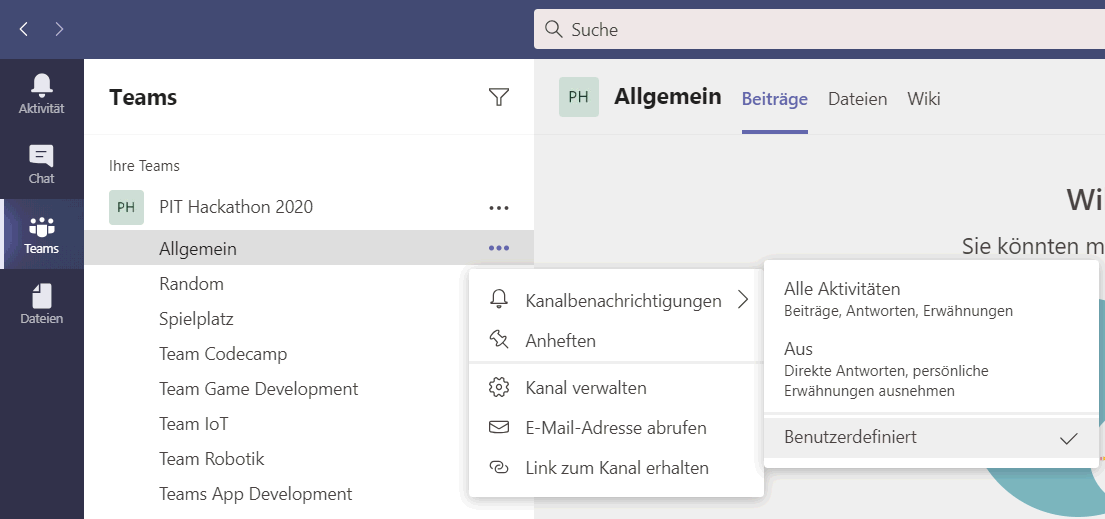Select the Allgemein channel

(309, 248)
